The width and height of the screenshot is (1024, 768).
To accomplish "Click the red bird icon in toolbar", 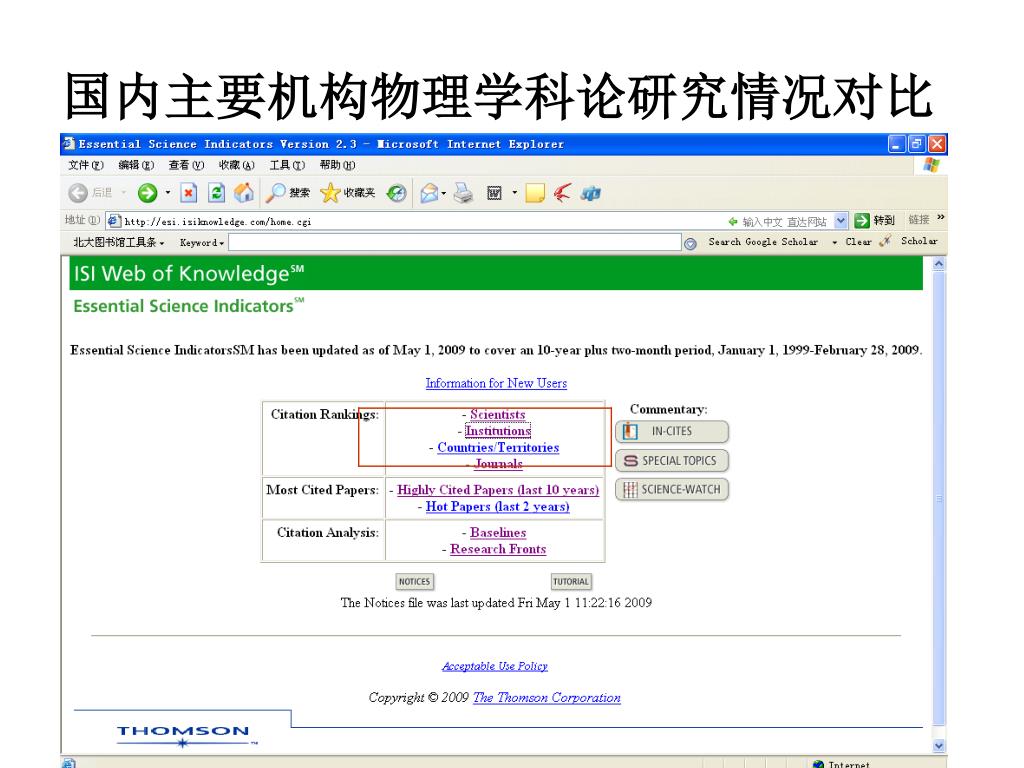I will [x=562, y=193].
